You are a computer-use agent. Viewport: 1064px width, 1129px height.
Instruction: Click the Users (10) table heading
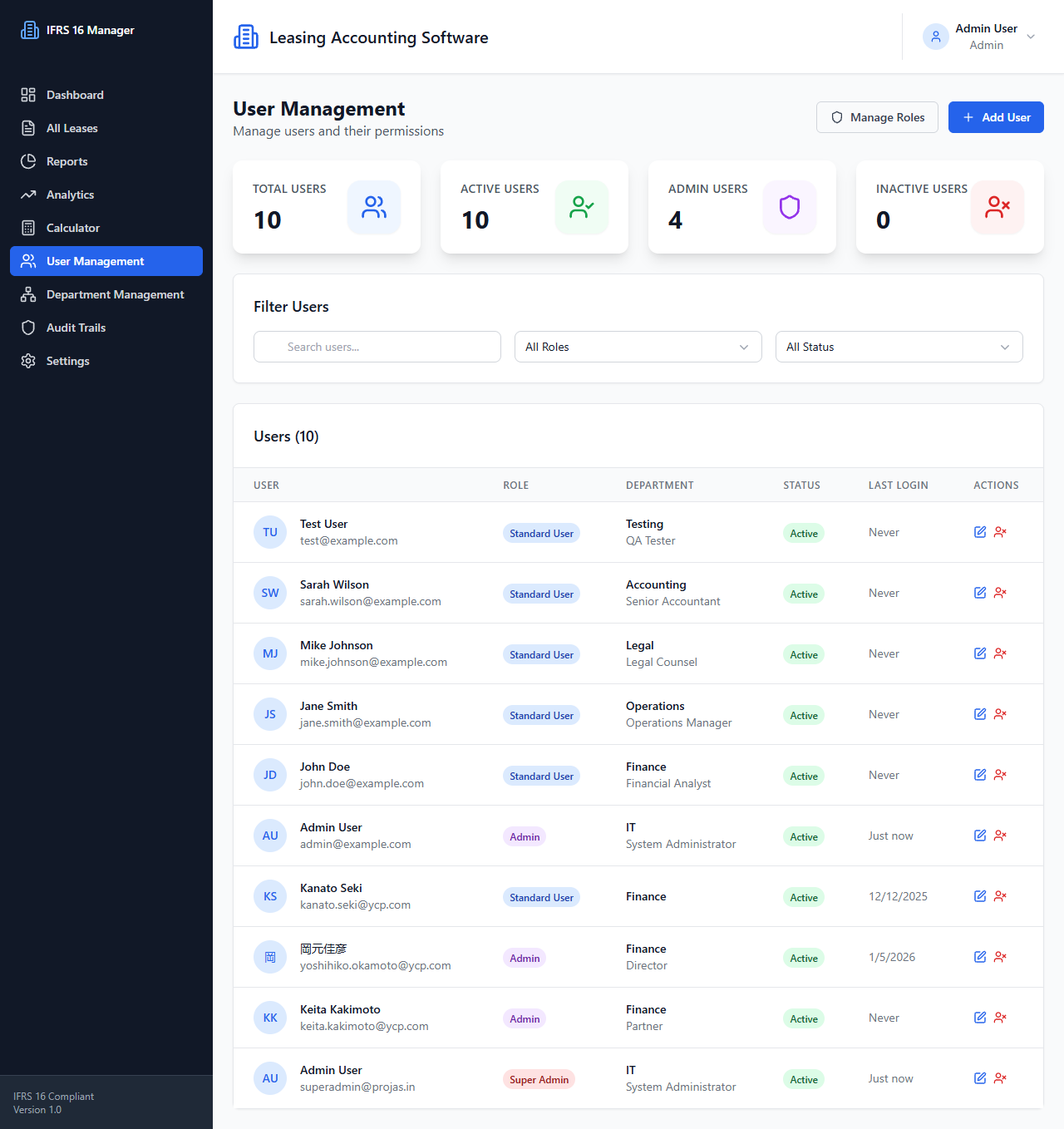click(x=286, y=436)
